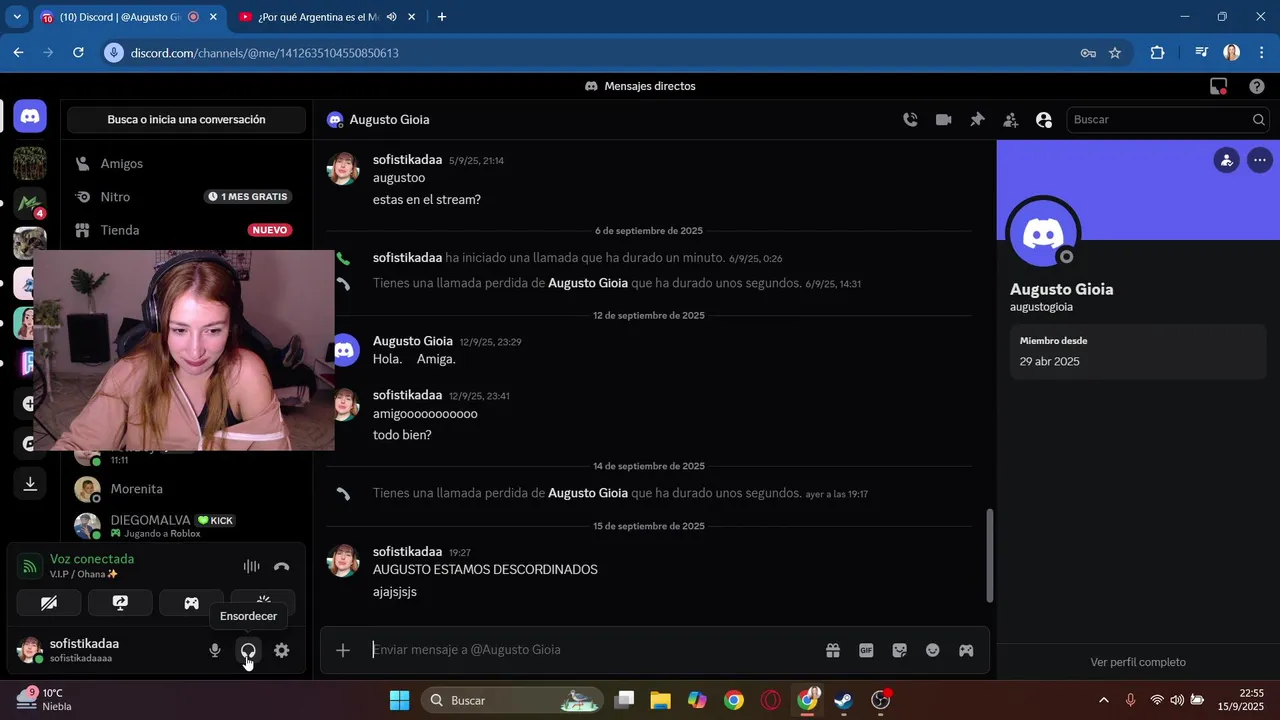Send a gift with the gift icon

tap(832, 650)
